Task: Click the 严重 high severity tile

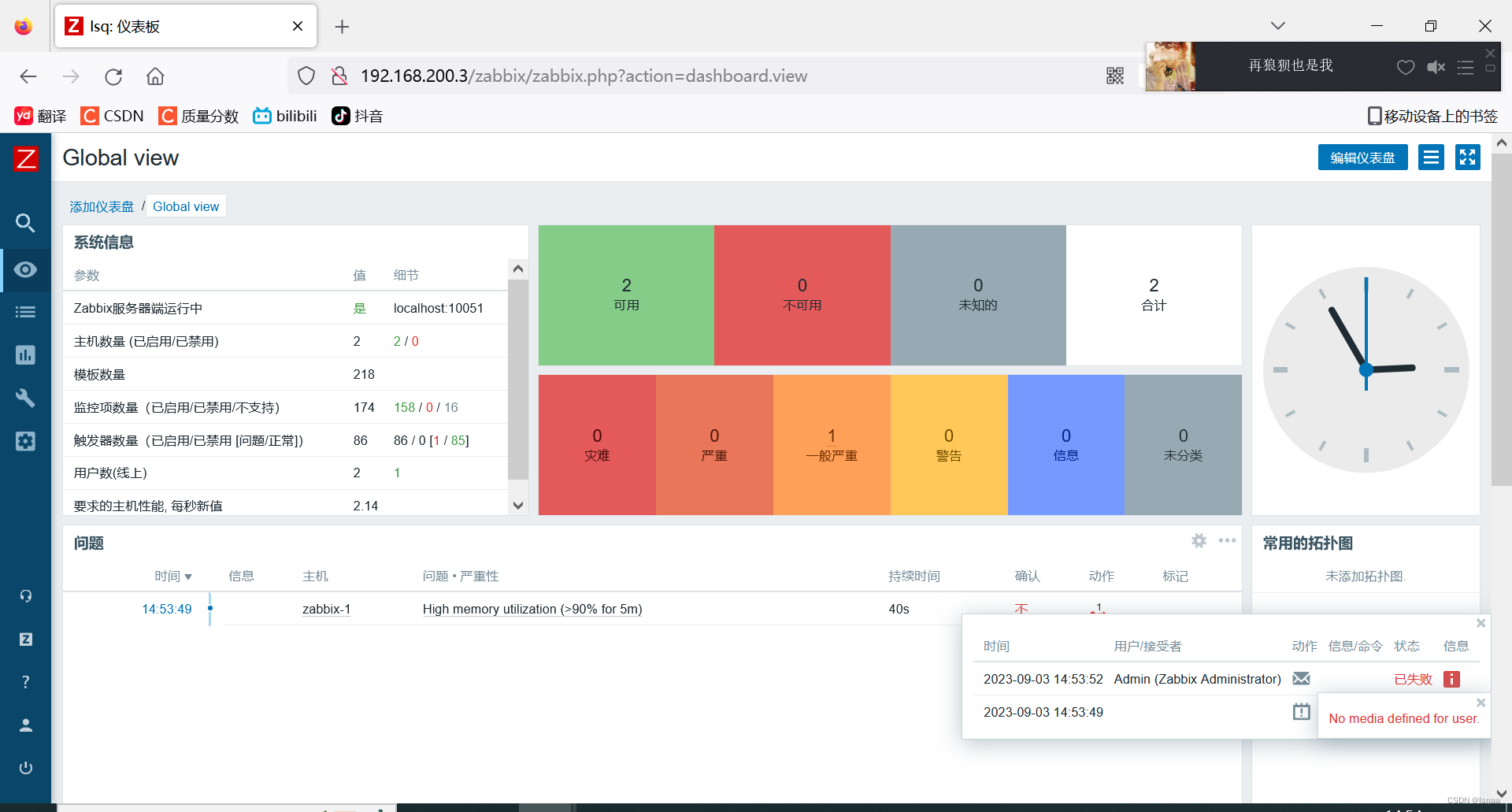Action: coord(714,445)
